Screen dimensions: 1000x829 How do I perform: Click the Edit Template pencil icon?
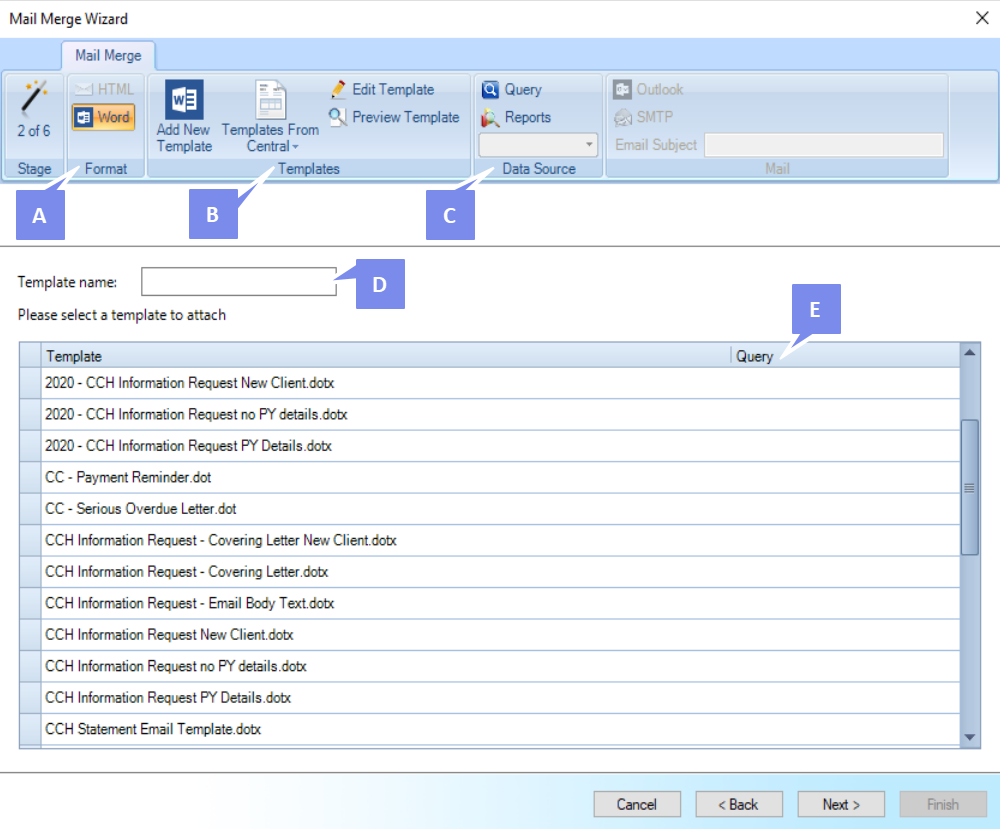tap(338, 90)
